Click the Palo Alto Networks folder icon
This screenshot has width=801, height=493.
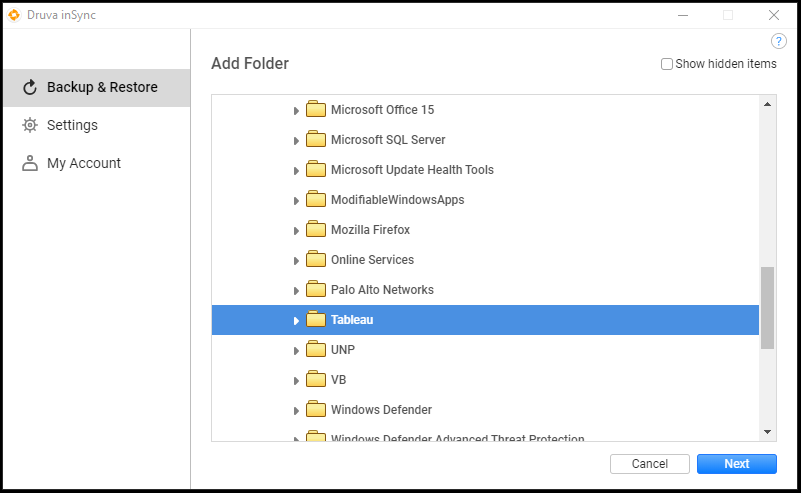tap(316, 290)
